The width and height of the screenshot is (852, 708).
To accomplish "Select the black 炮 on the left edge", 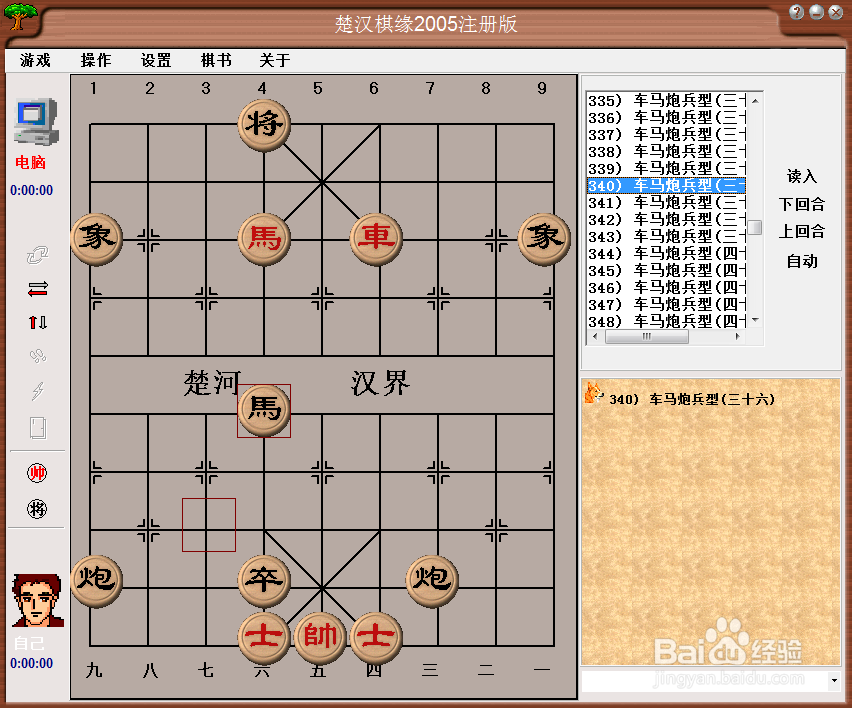I will coord(97,581).
